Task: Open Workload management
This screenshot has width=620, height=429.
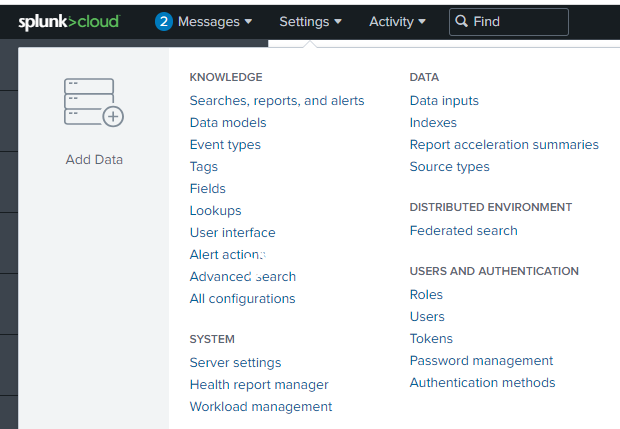Action: (x=261, y=406)
